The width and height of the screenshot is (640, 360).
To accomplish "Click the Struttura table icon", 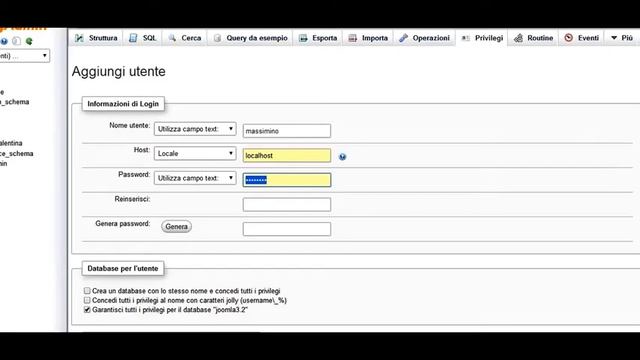I will point(80,38).
